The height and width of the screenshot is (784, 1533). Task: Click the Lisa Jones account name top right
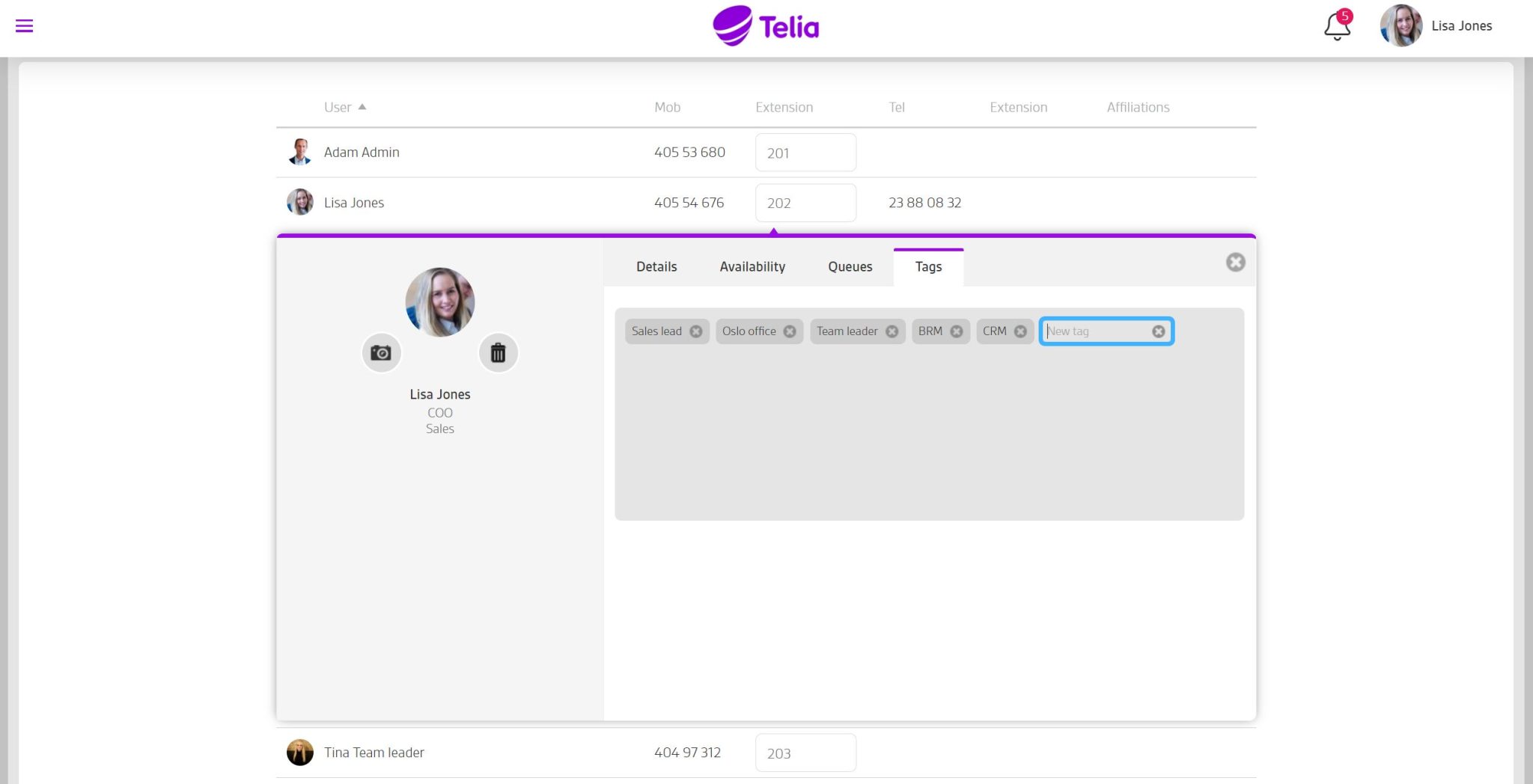1460,25
